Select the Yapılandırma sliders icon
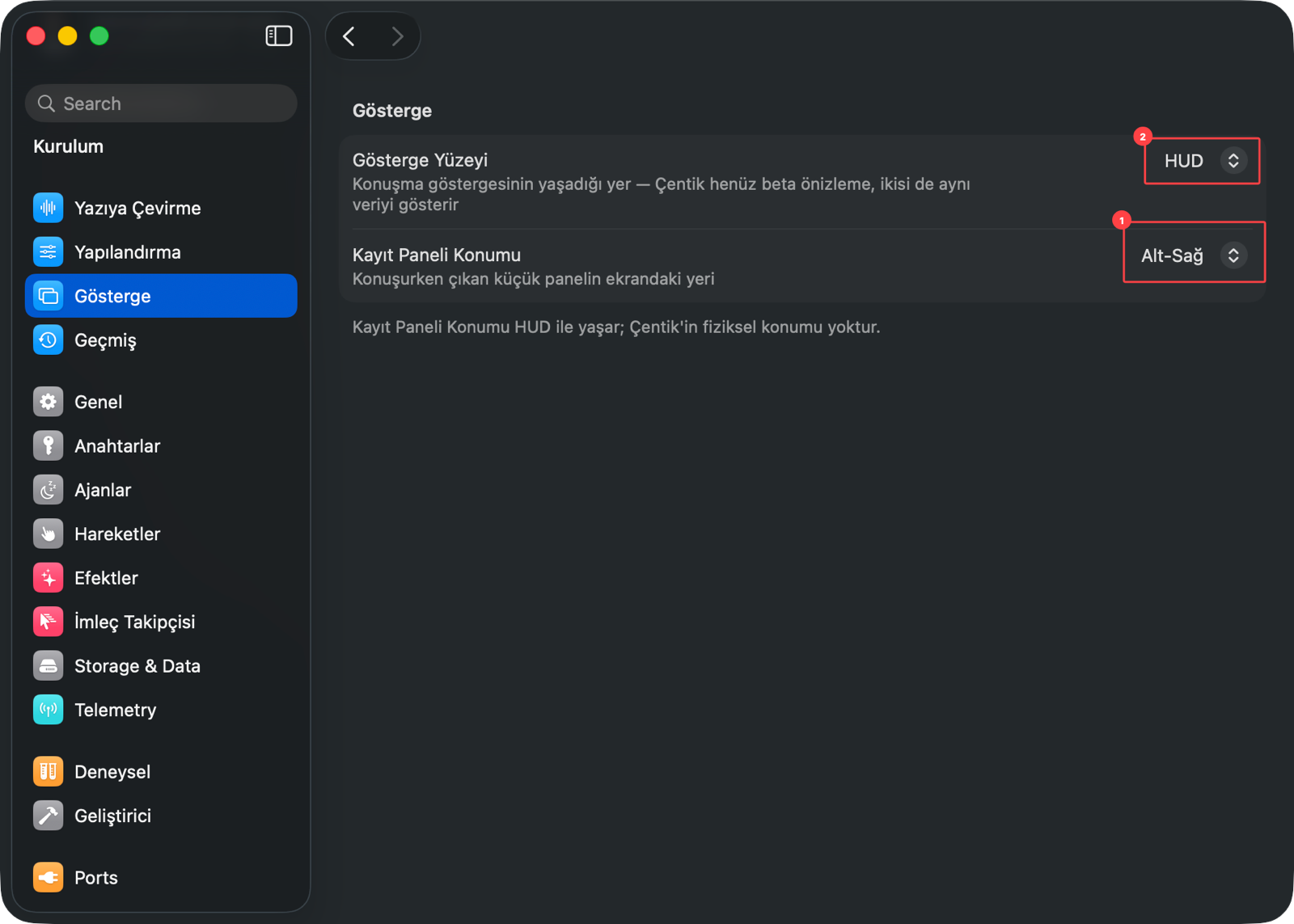1294x924 pixels. pos(49,252)
